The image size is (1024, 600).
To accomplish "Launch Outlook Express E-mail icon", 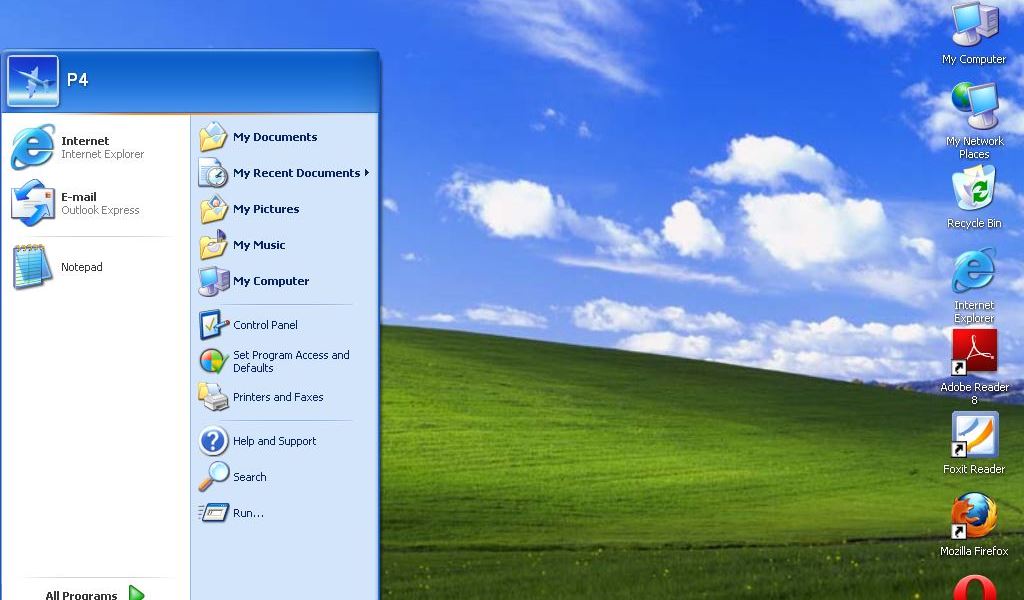I will 33,202.
